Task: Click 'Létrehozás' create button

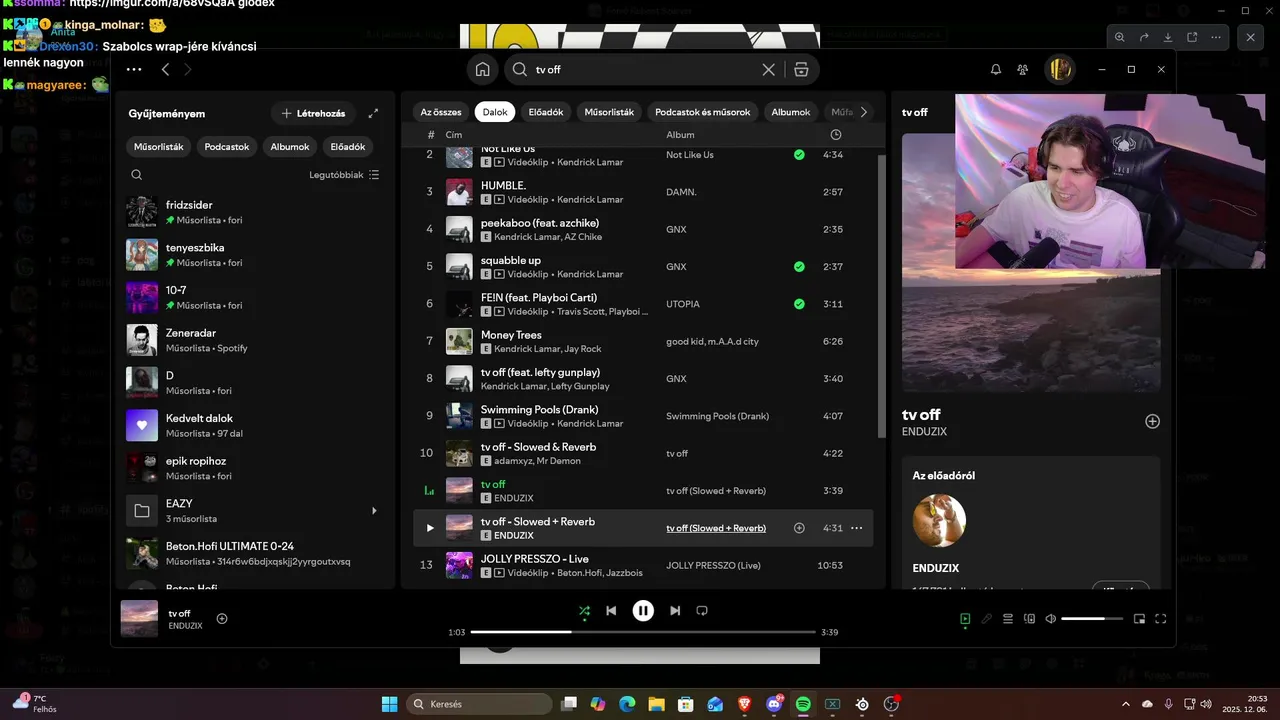Action: pyautogui.click(x=313, y=114)
